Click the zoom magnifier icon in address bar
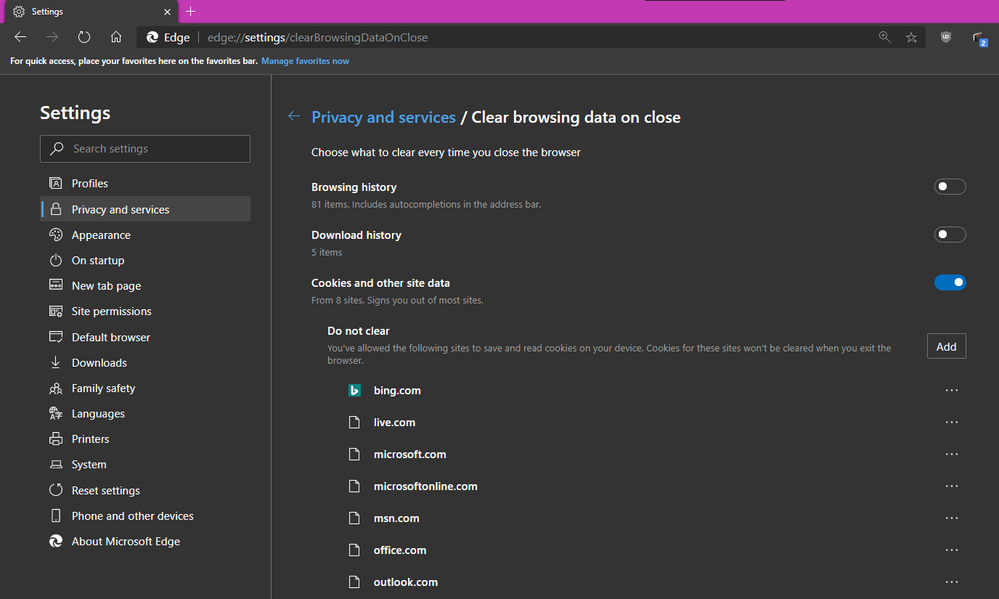This screenshot has height=599, width=999. coord(884,37)
